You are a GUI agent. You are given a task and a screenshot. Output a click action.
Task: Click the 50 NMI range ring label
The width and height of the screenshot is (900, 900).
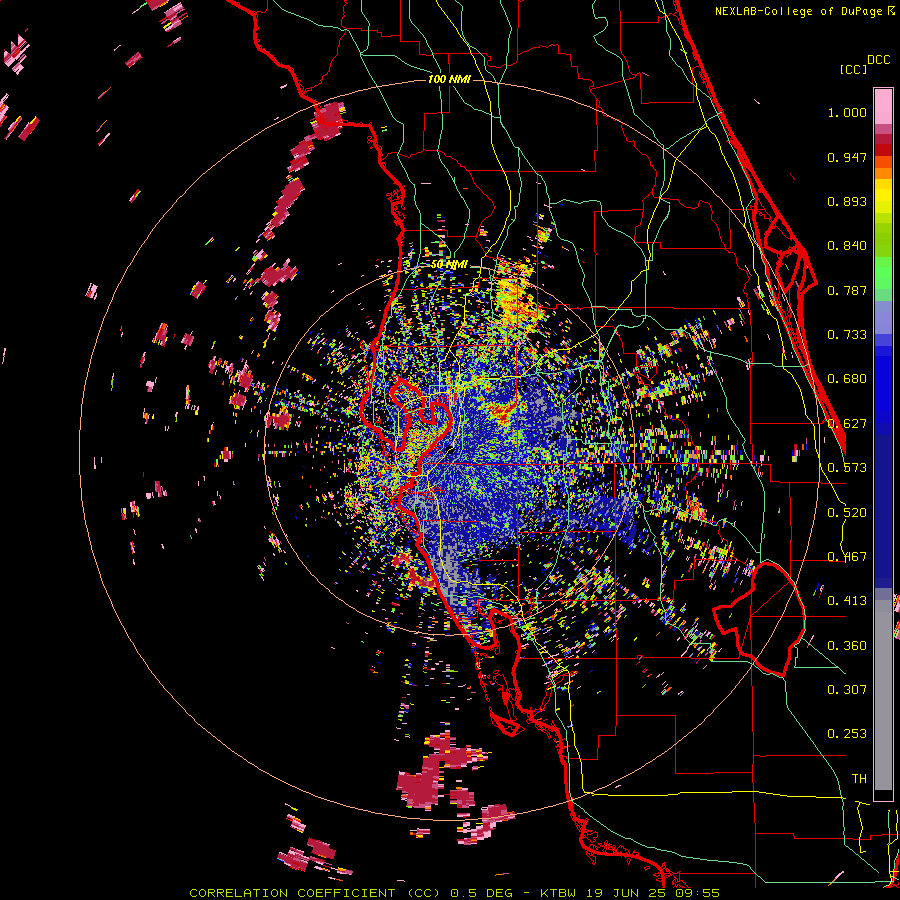pyautogui.click(x=449, y=265)
